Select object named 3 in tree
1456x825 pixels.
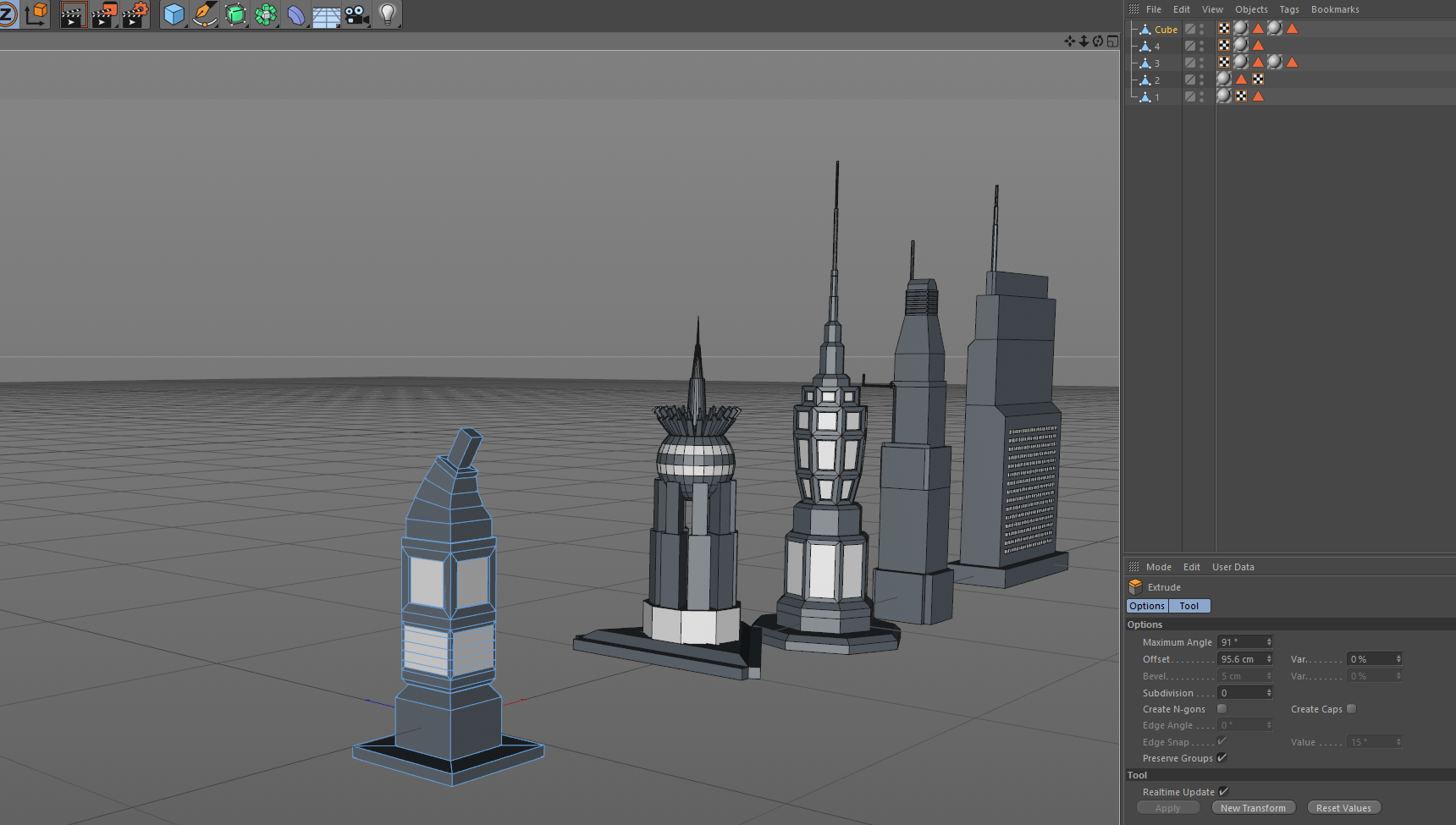[x=1157, y=63]
